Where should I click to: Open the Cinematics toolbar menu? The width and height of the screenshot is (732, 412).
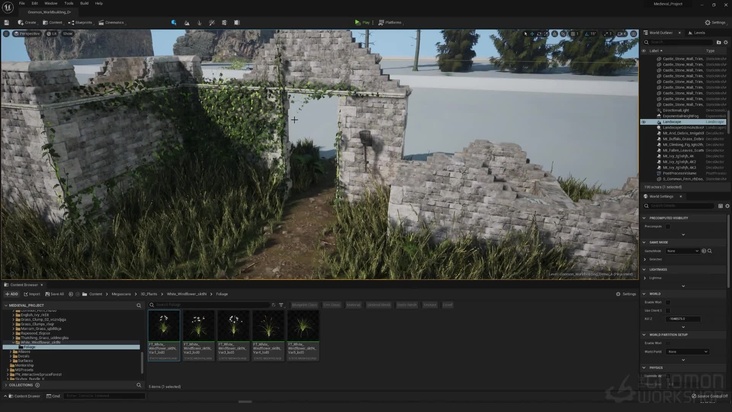coord(112,21)
